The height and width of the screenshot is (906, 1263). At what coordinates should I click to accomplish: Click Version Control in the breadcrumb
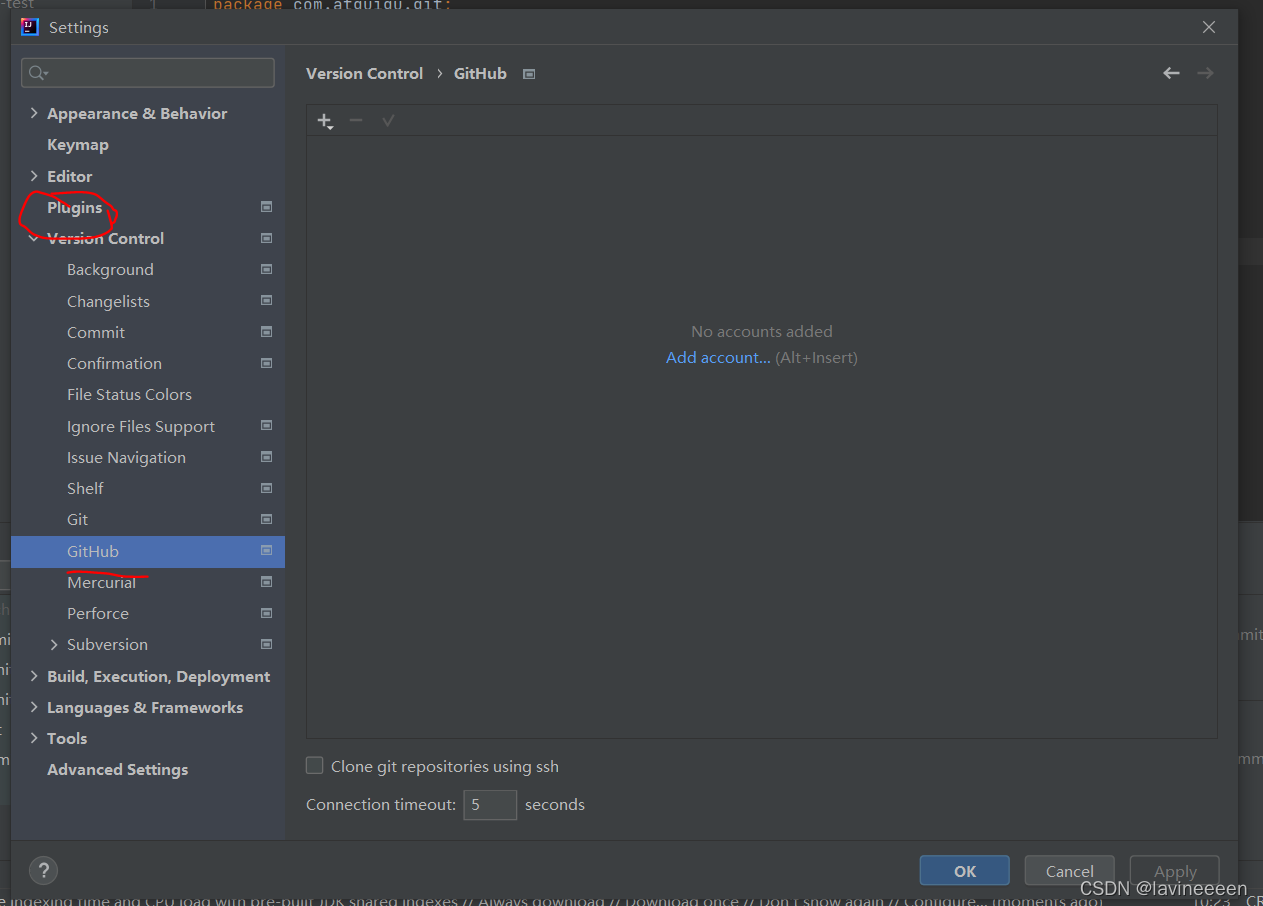[364, 73]
